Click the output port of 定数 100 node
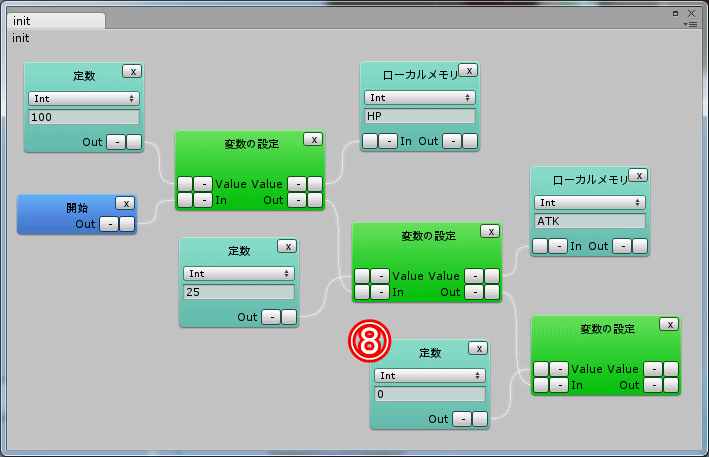 [x=134, y=142]
